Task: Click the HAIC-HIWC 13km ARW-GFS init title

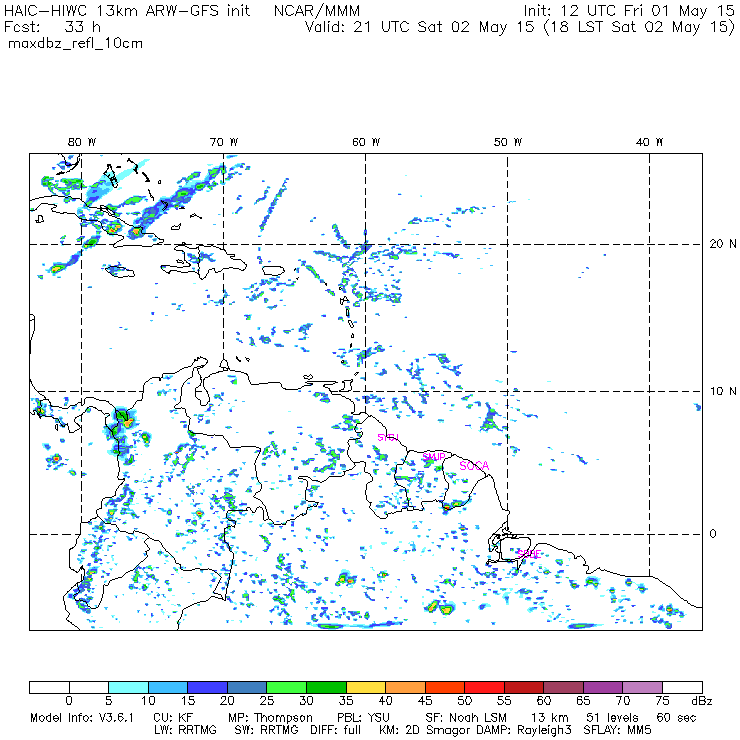Action: [x=126, y=11]
